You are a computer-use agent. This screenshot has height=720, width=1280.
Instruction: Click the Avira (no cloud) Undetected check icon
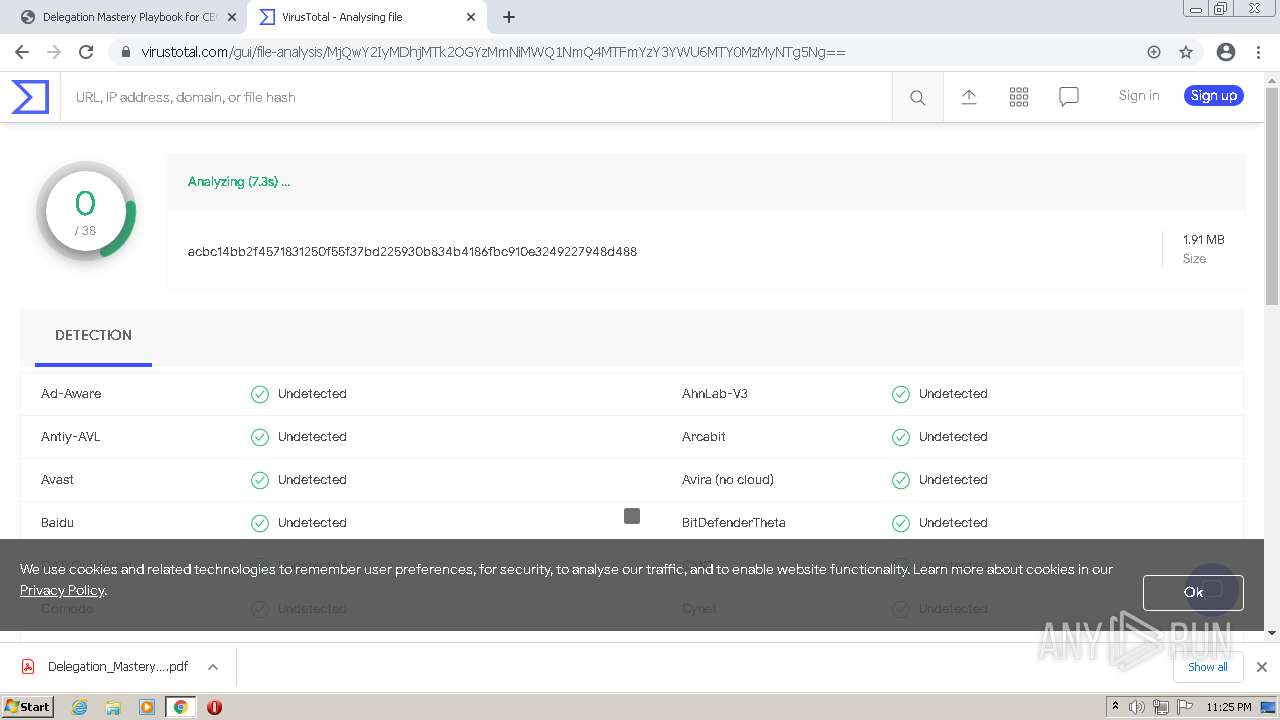point(901,480)
